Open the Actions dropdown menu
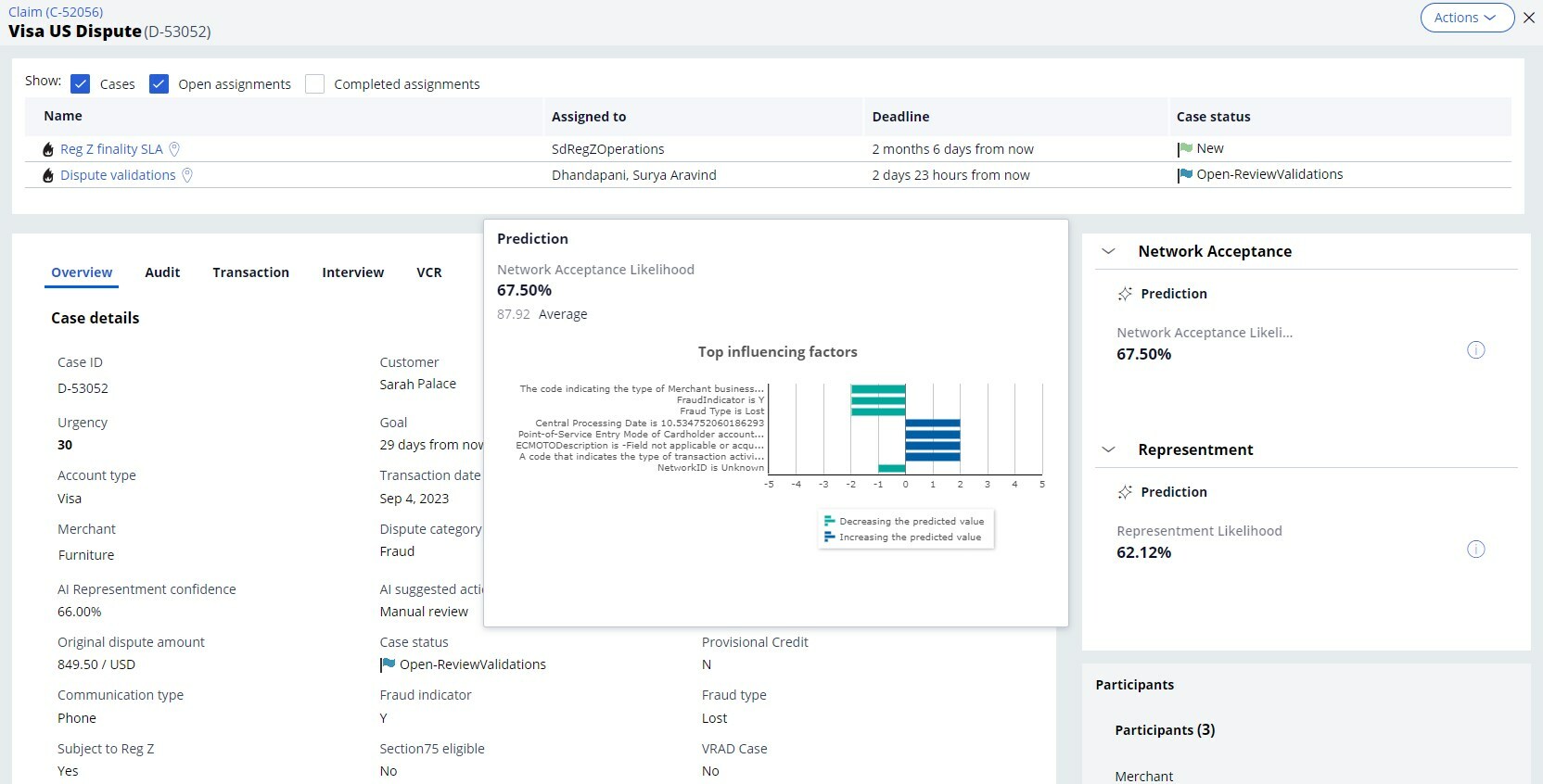Screen dimensions: 1543x784 click(x=1466, y=18)
